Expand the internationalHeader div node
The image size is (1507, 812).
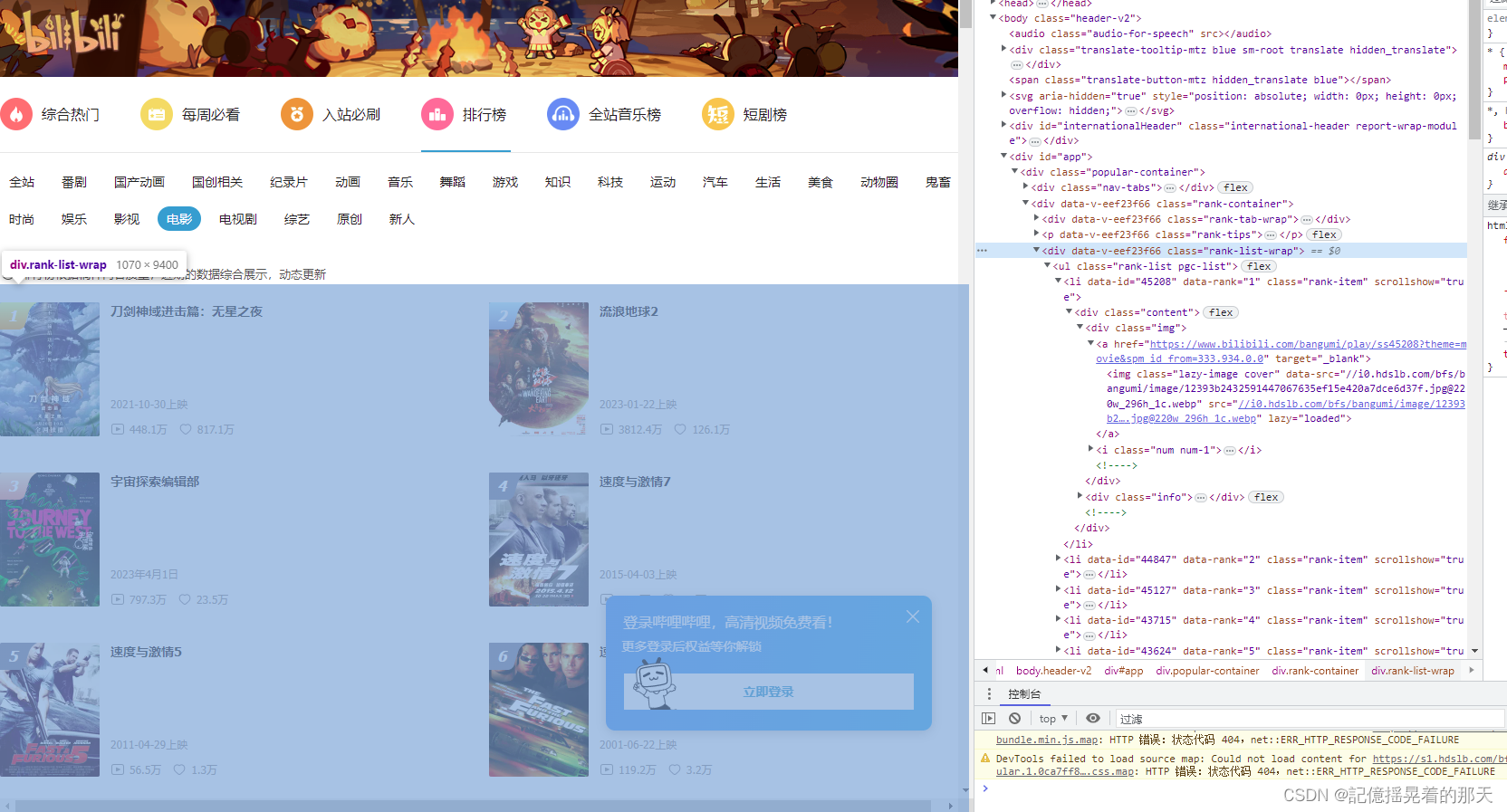coord(1003,126)
